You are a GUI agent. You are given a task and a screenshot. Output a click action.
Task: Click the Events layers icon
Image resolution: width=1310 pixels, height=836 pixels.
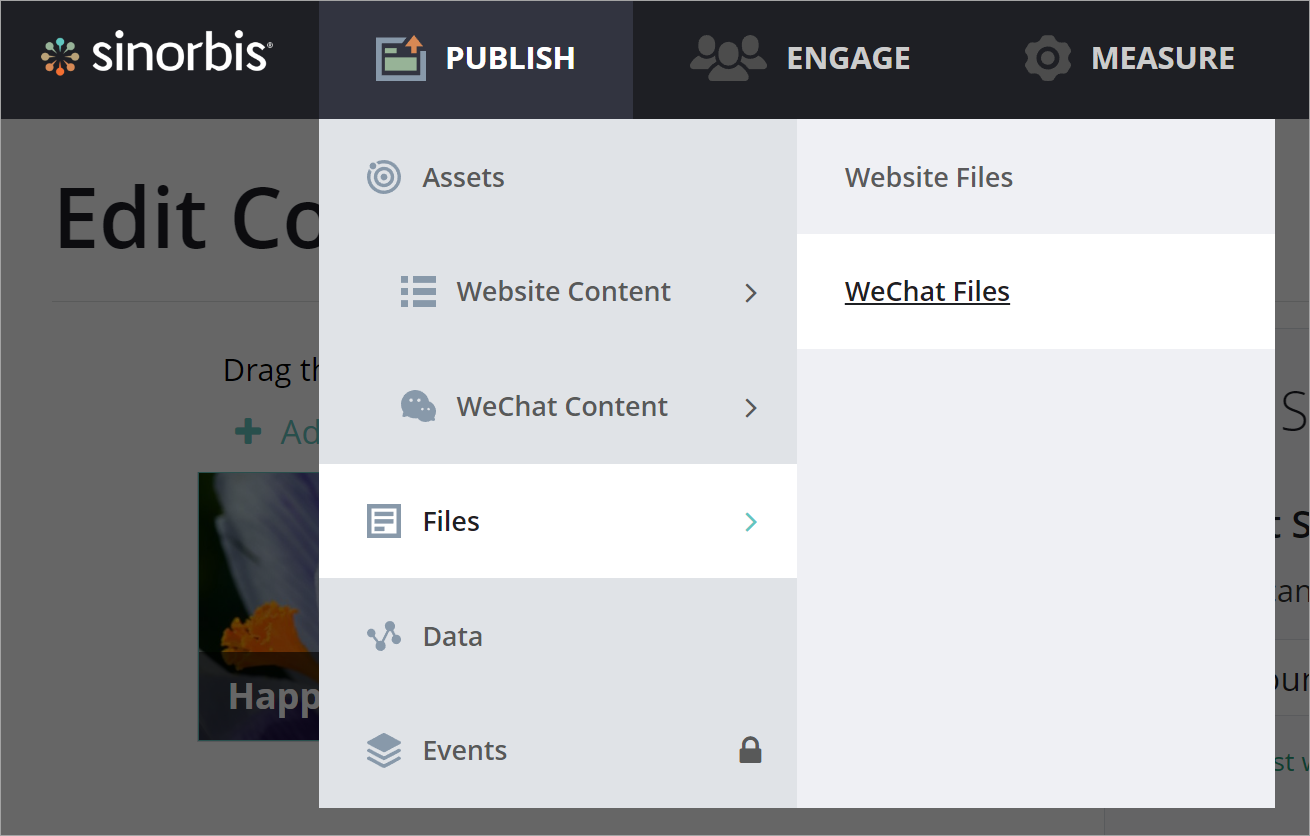click(384, 750)
